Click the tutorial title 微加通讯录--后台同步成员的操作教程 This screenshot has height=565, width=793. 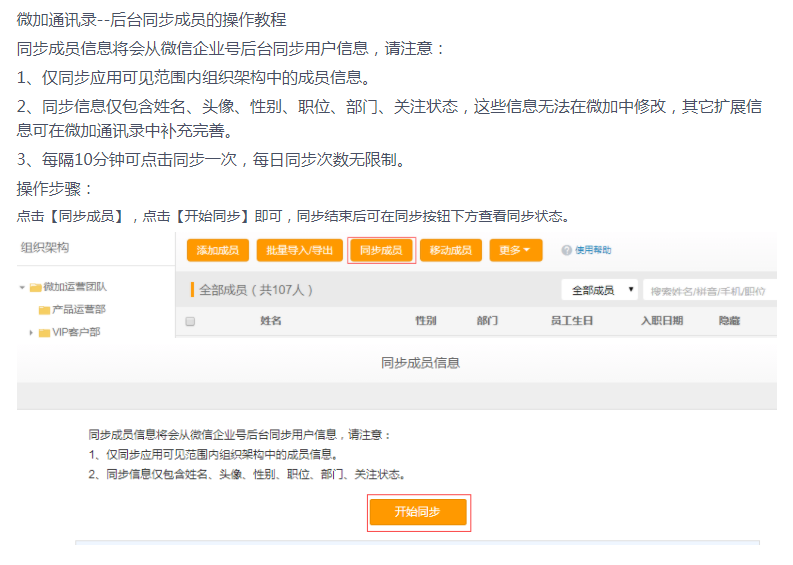[151, 20]
